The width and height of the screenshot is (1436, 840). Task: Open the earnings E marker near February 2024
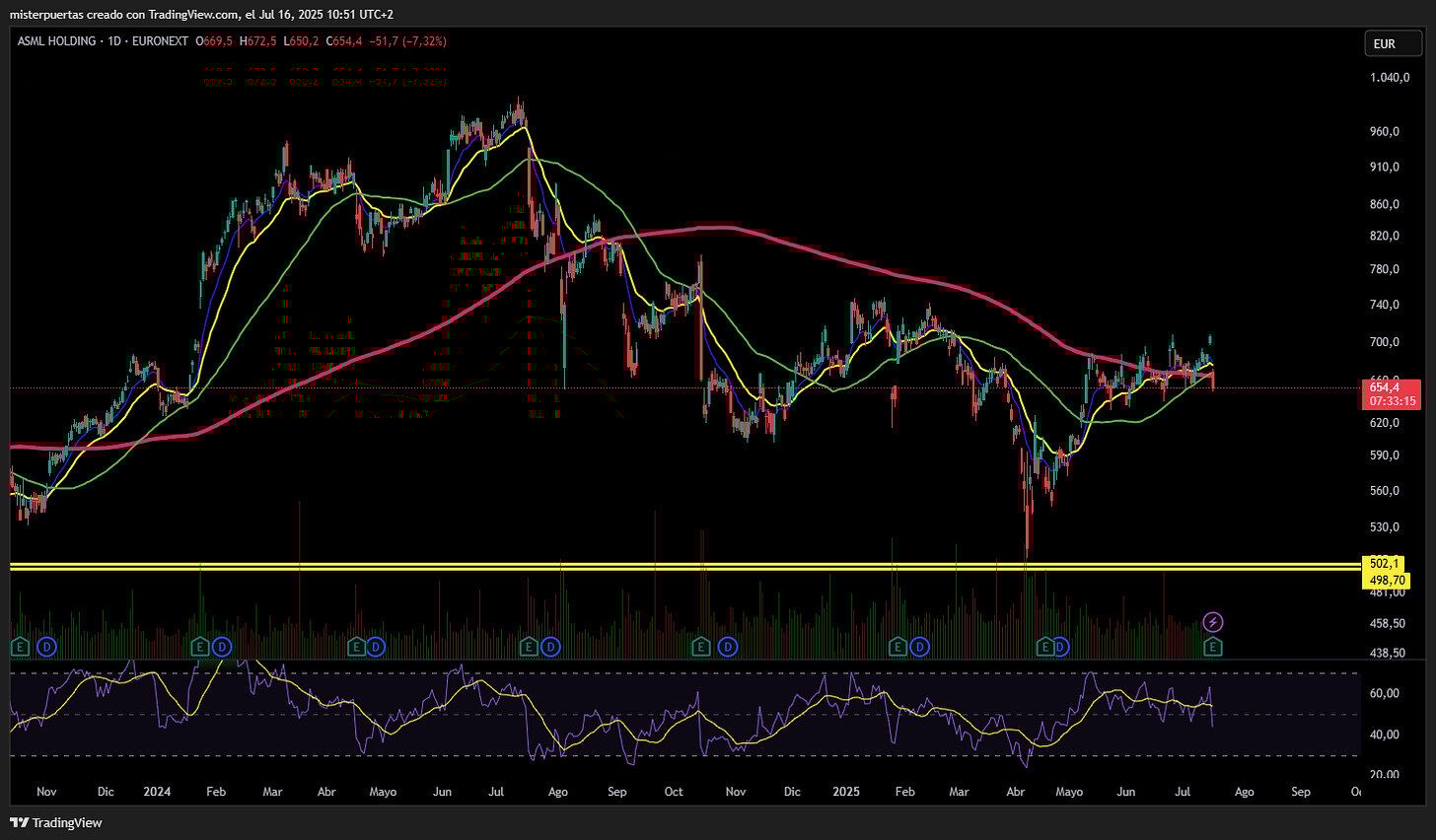[200, 647]
